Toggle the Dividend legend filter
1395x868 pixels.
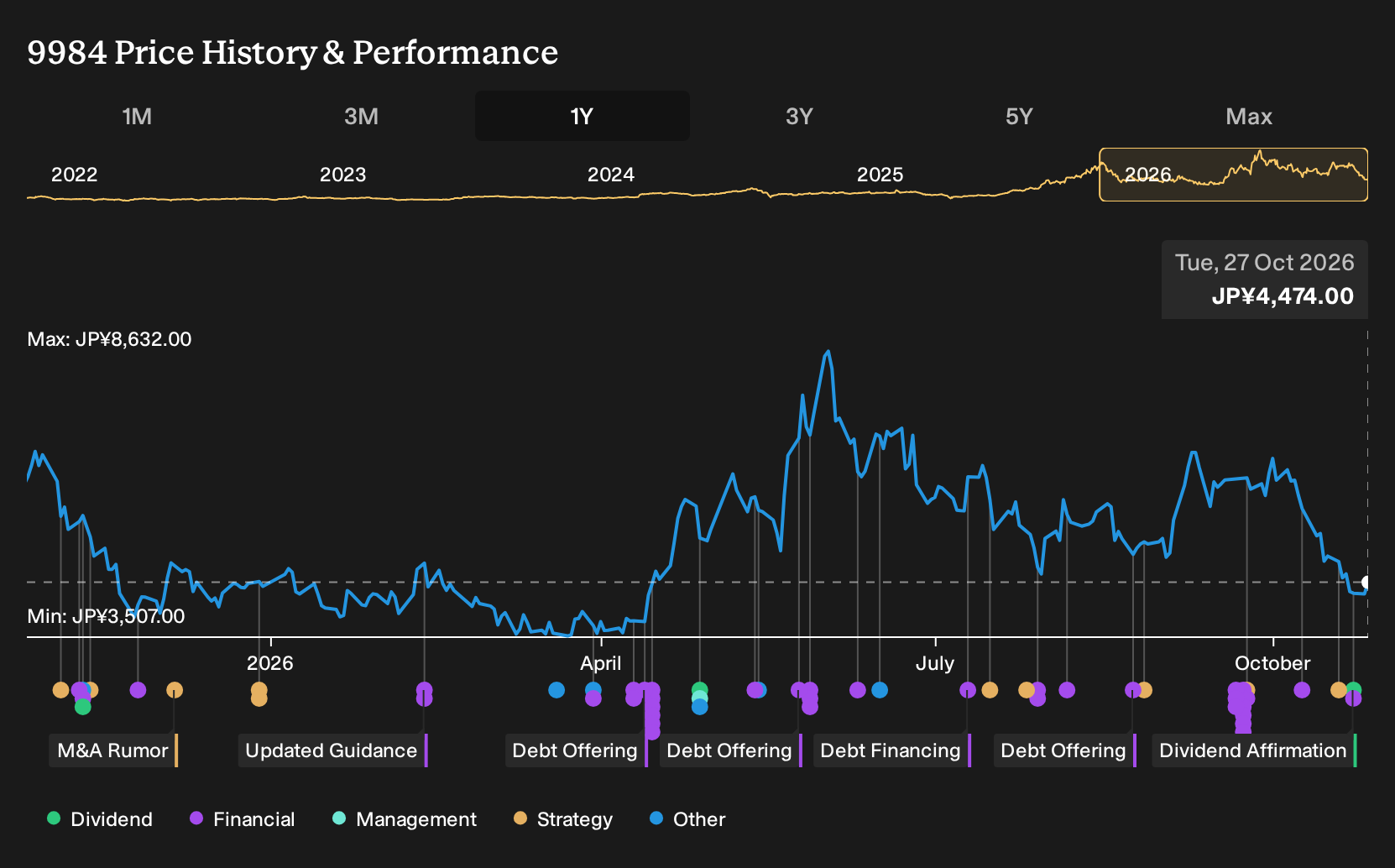pyautogui.click(x=100, y=819)
